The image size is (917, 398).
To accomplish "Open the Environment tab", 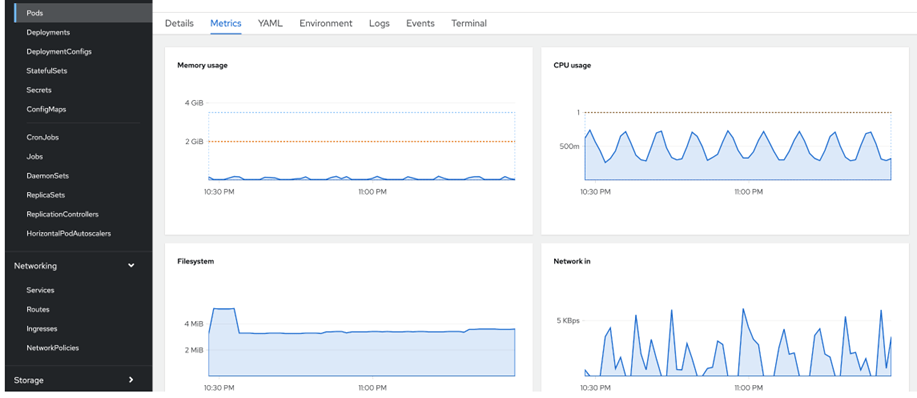I will point(326,23).
